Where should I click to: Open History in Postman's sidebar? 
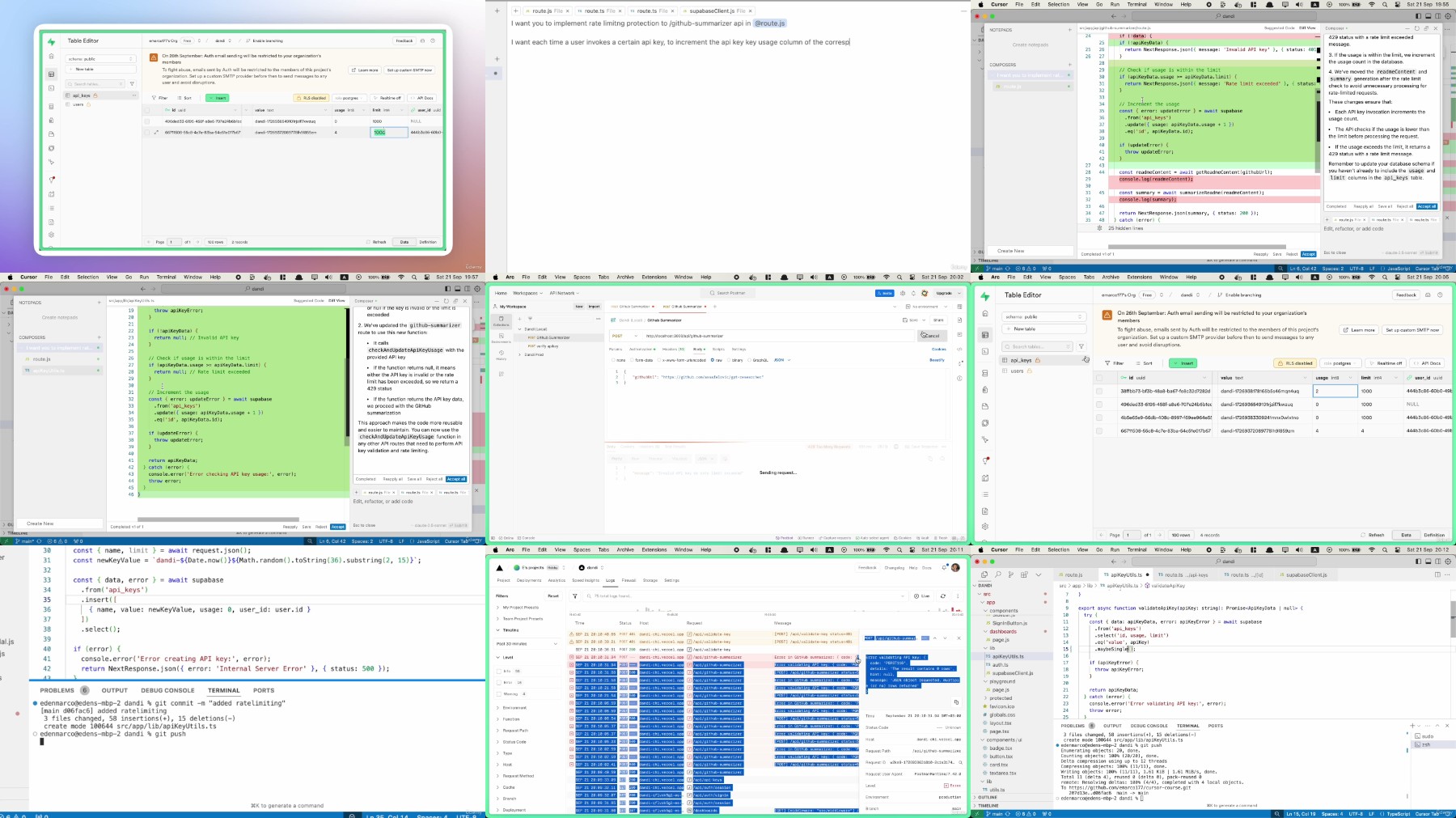pos(502,355)
